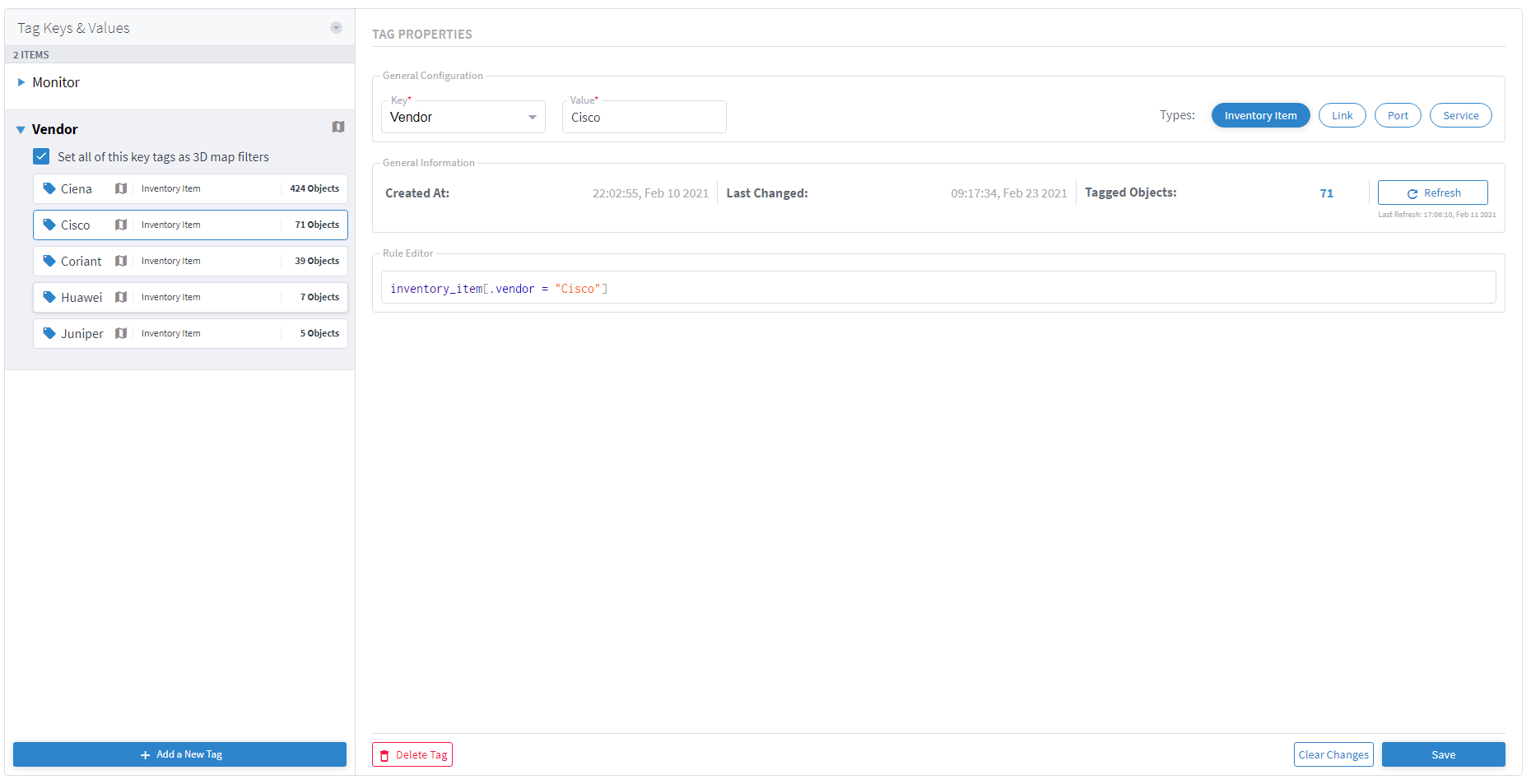The height and width of the screenshot is (784, 1531).
Task: Click the map icon beside the Vendor key
Action: click(x=337, y=128)
